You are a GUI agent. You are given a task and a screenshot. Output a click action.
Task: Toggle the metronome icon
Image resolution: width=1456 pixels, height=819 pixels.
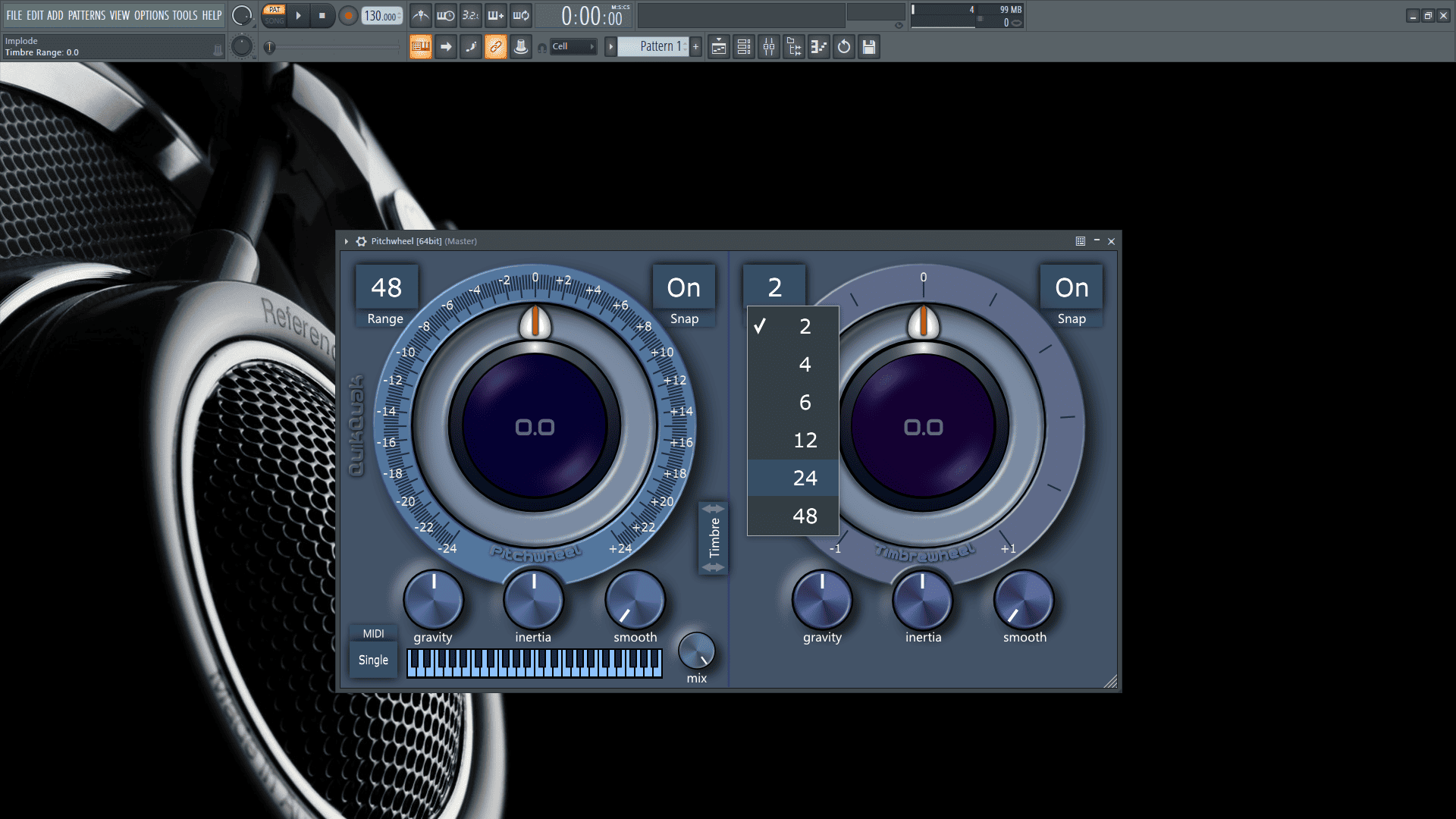point(421,15)
